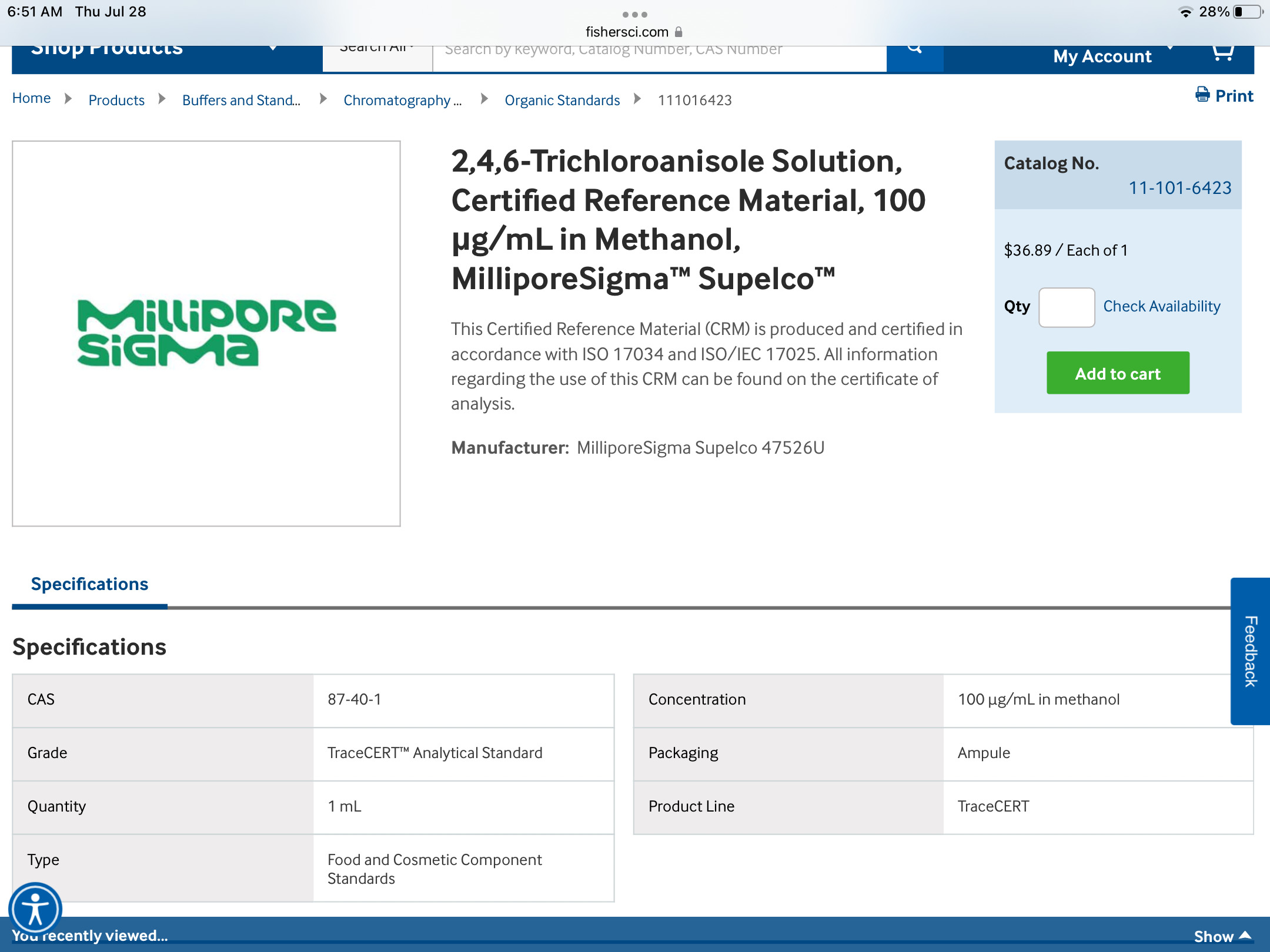This screenshot has width=1270, height=952.
Task: Open Buffers and Stand... breadcrumb
Action: point(241,100)
